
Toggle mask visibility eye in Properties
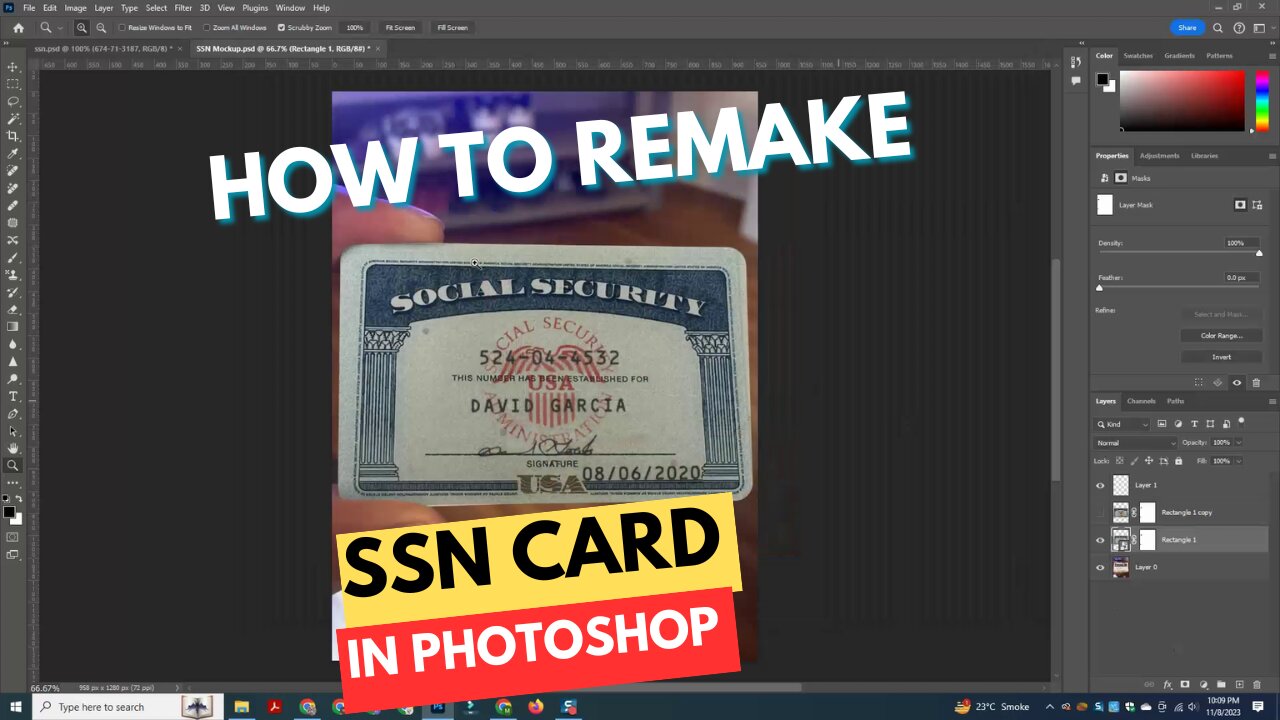tap(1237, 382)
